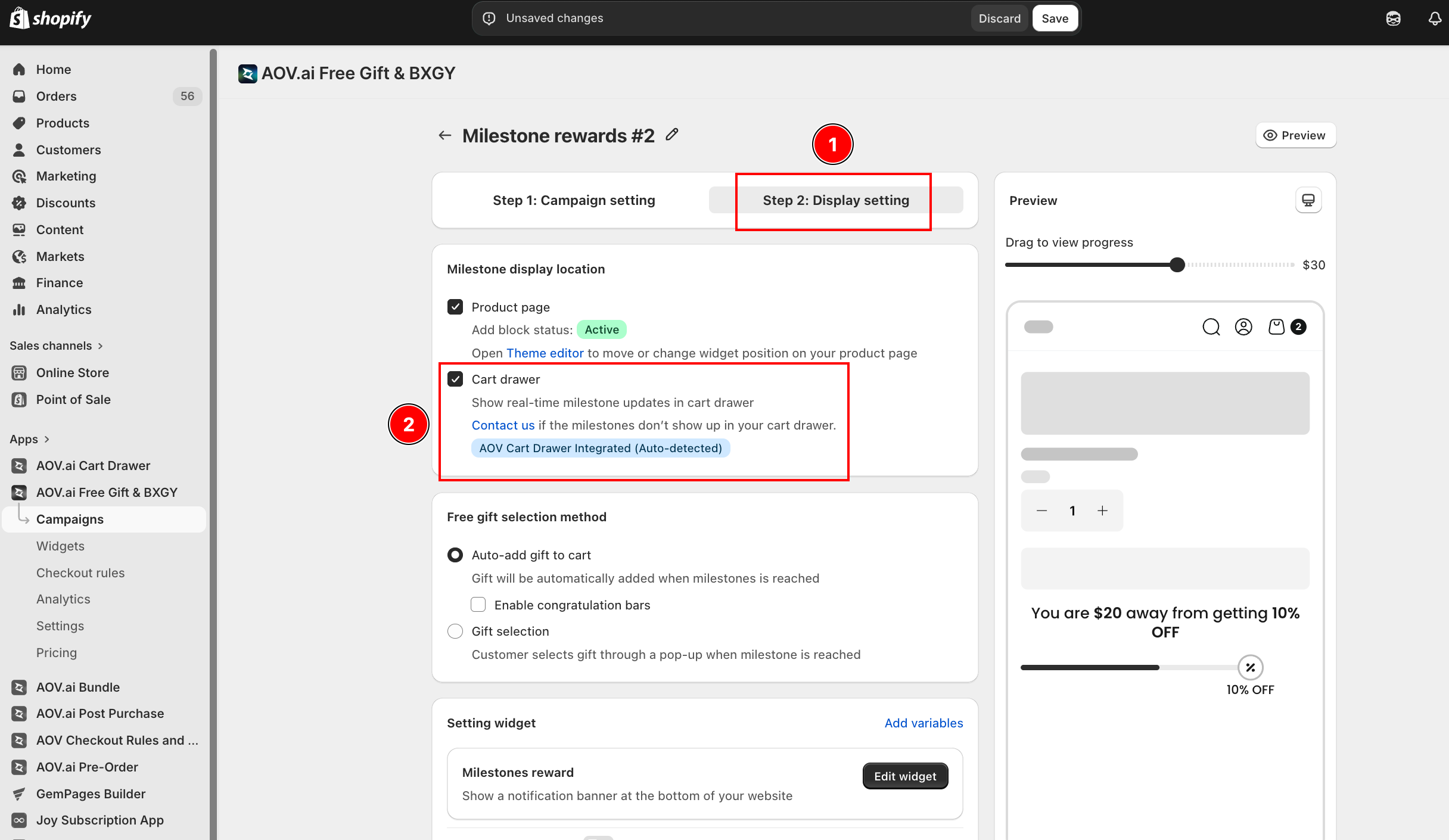Click the cart bag icon in the preview
1449x840 pixels.
[x=1276, y=327]
